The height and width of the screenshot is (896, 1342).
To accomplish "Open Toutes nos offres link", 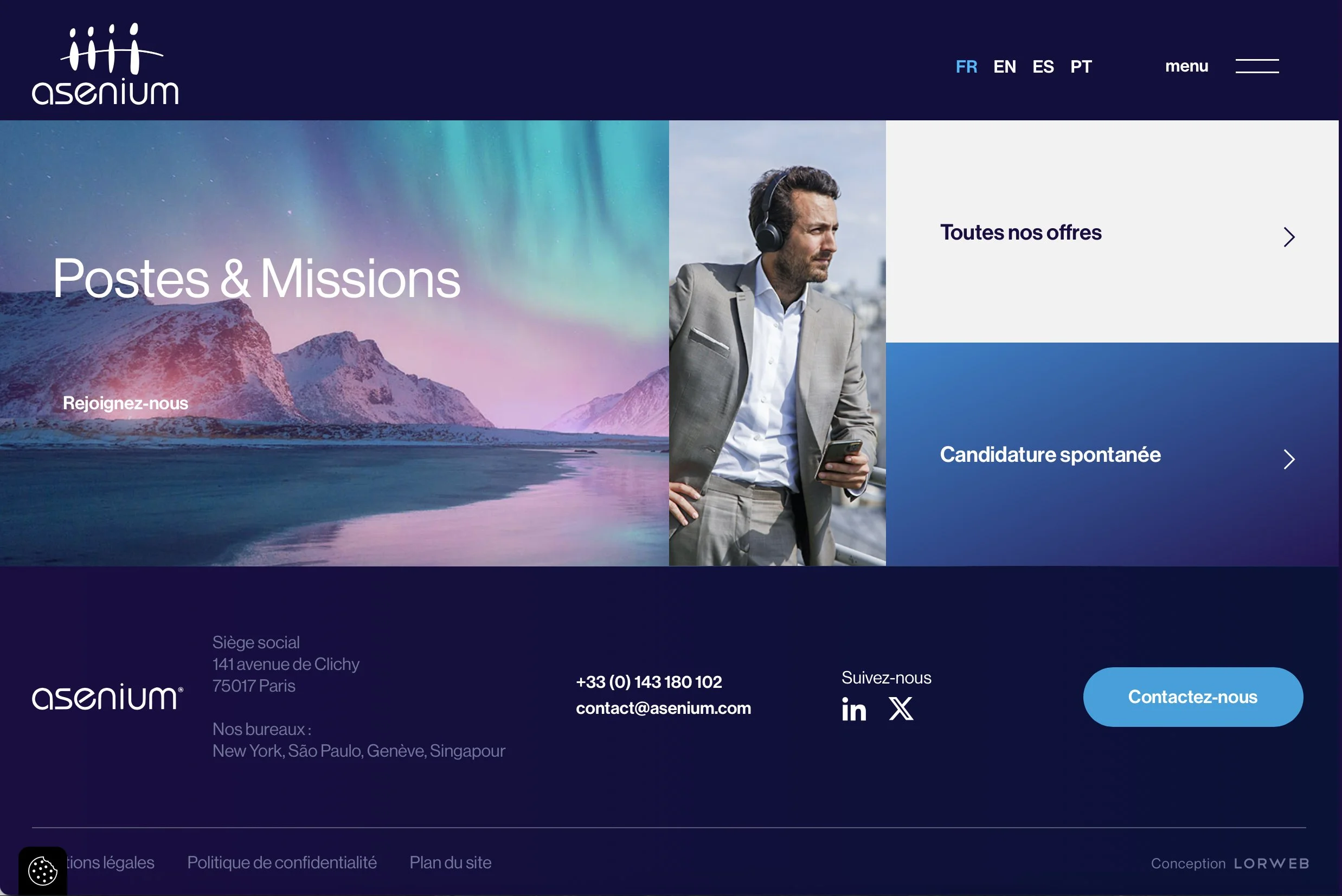I will tap(1021, 233).
